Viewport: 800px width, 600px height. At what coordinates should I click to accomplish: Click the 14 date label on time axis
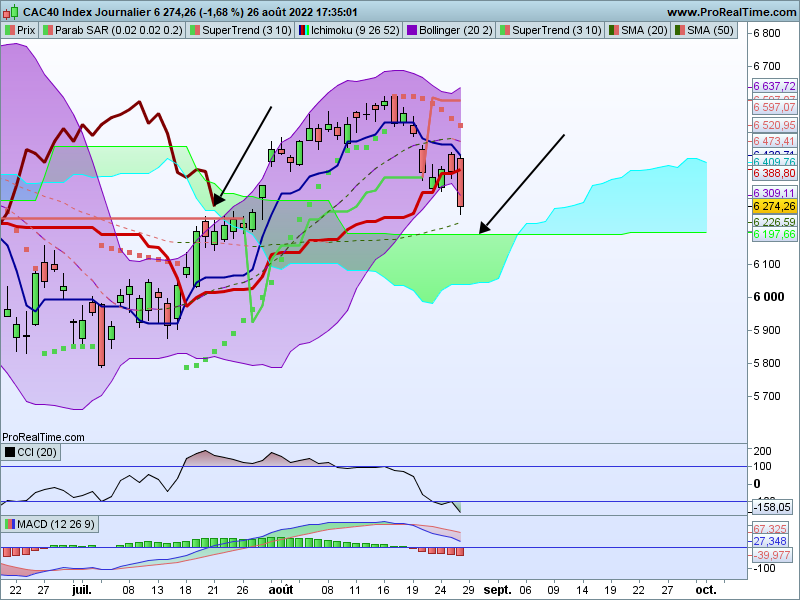582,590
